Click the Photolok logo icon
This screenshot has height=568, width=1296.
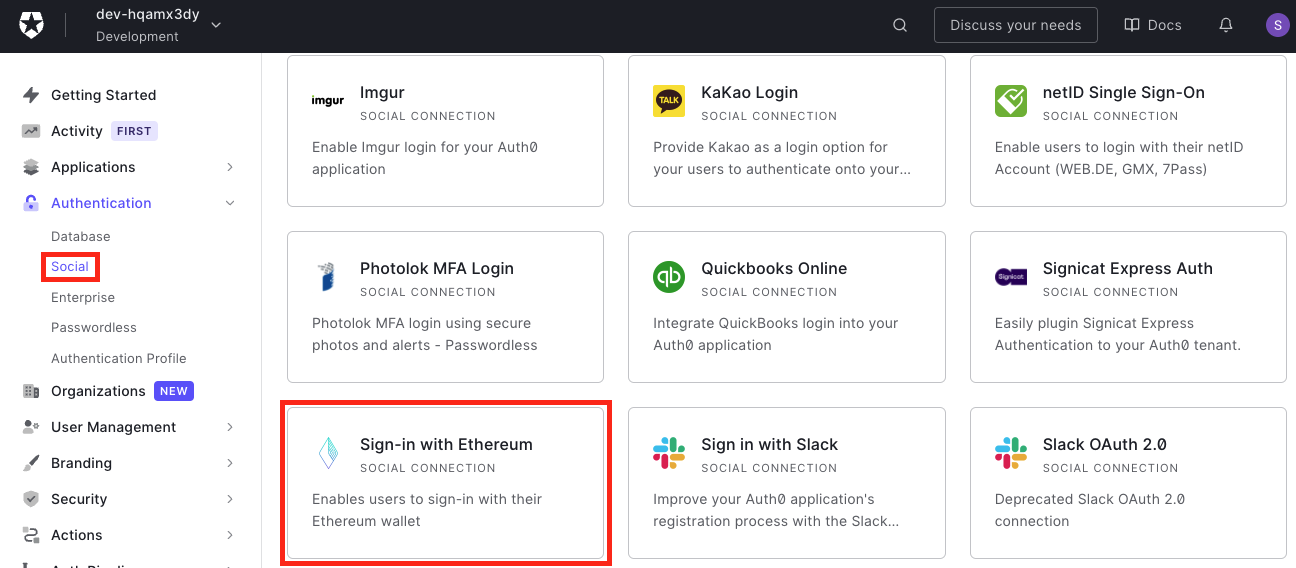tap(328, 277)
